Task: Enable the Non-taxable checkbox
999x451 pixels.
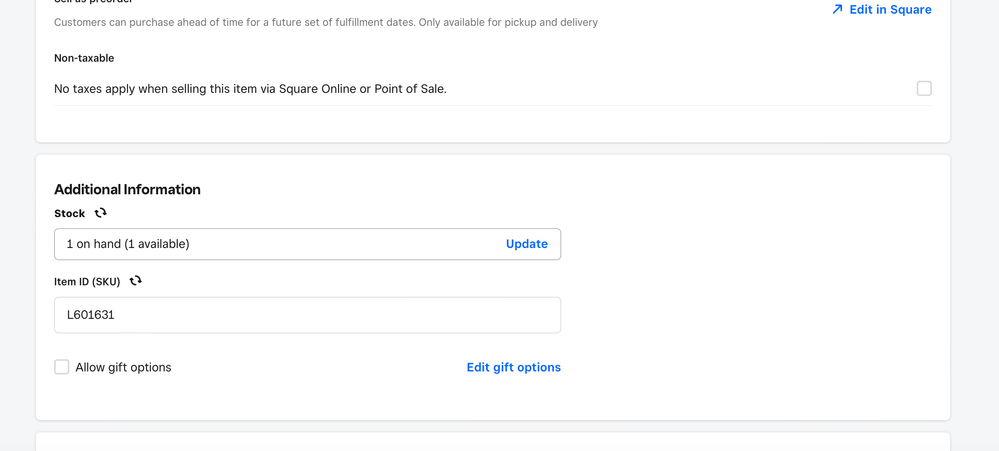Action: tap(924, 89)
